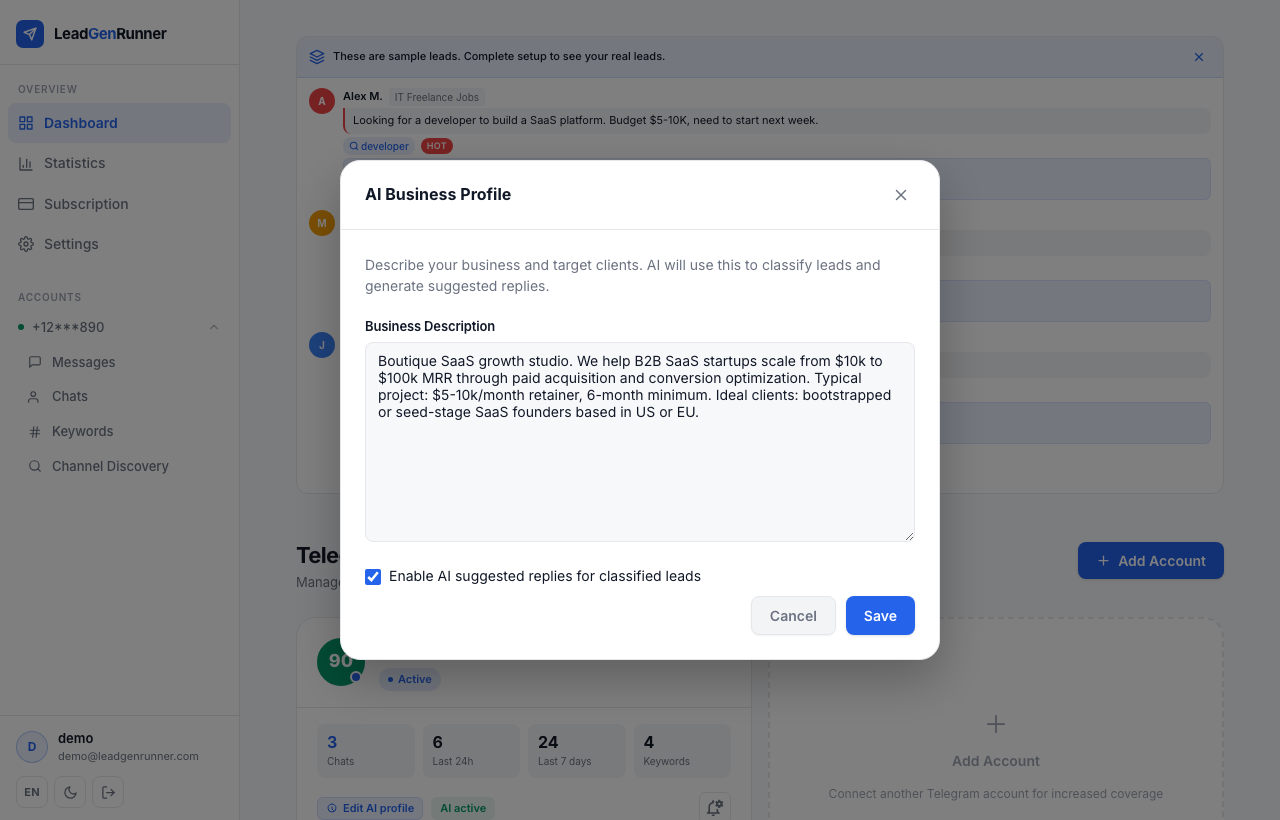Uncheck Enable AI suggested replies checkbox
1280x820 pixels.
point(373,577)
